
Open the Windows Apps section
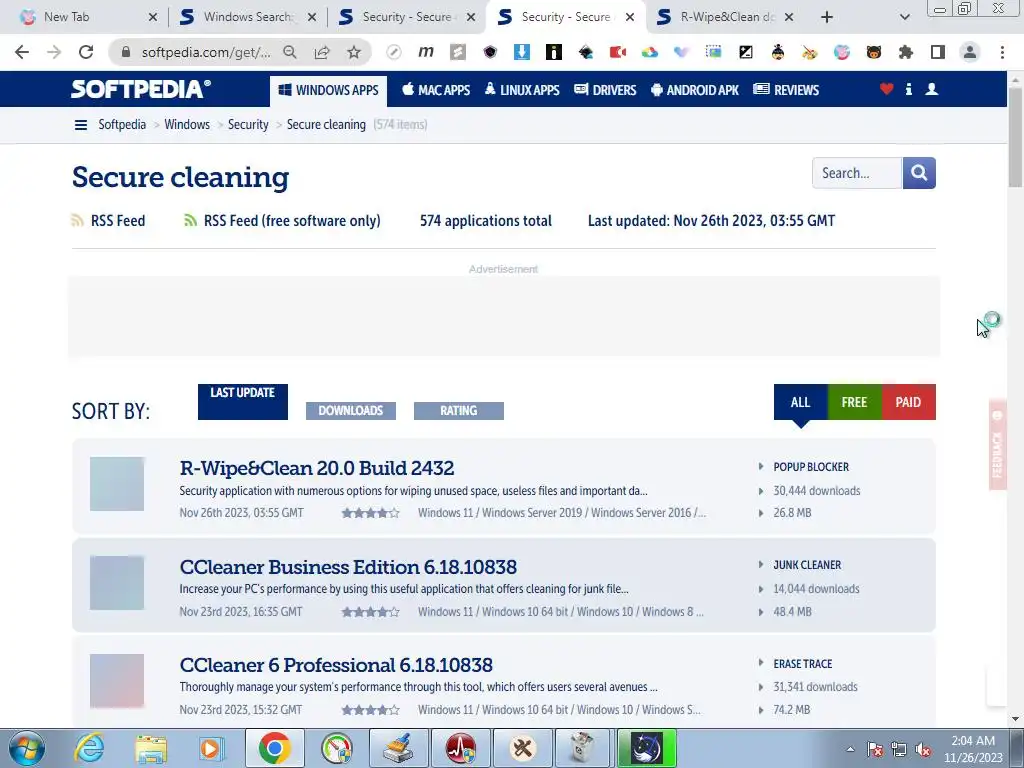[328, 90]
